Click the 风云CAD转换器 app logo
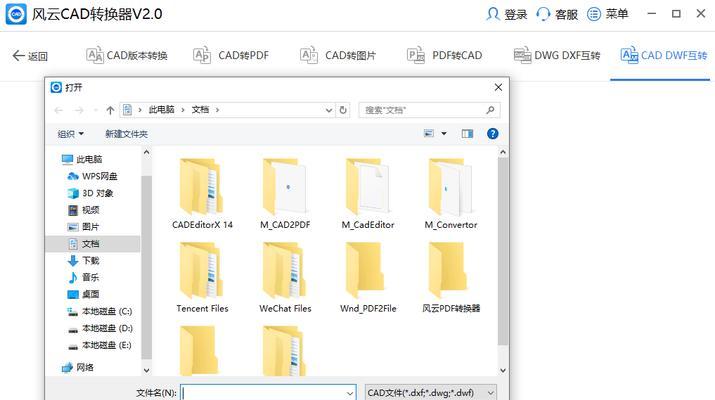This screenshot has height=400, width=715. click(16, 14)
